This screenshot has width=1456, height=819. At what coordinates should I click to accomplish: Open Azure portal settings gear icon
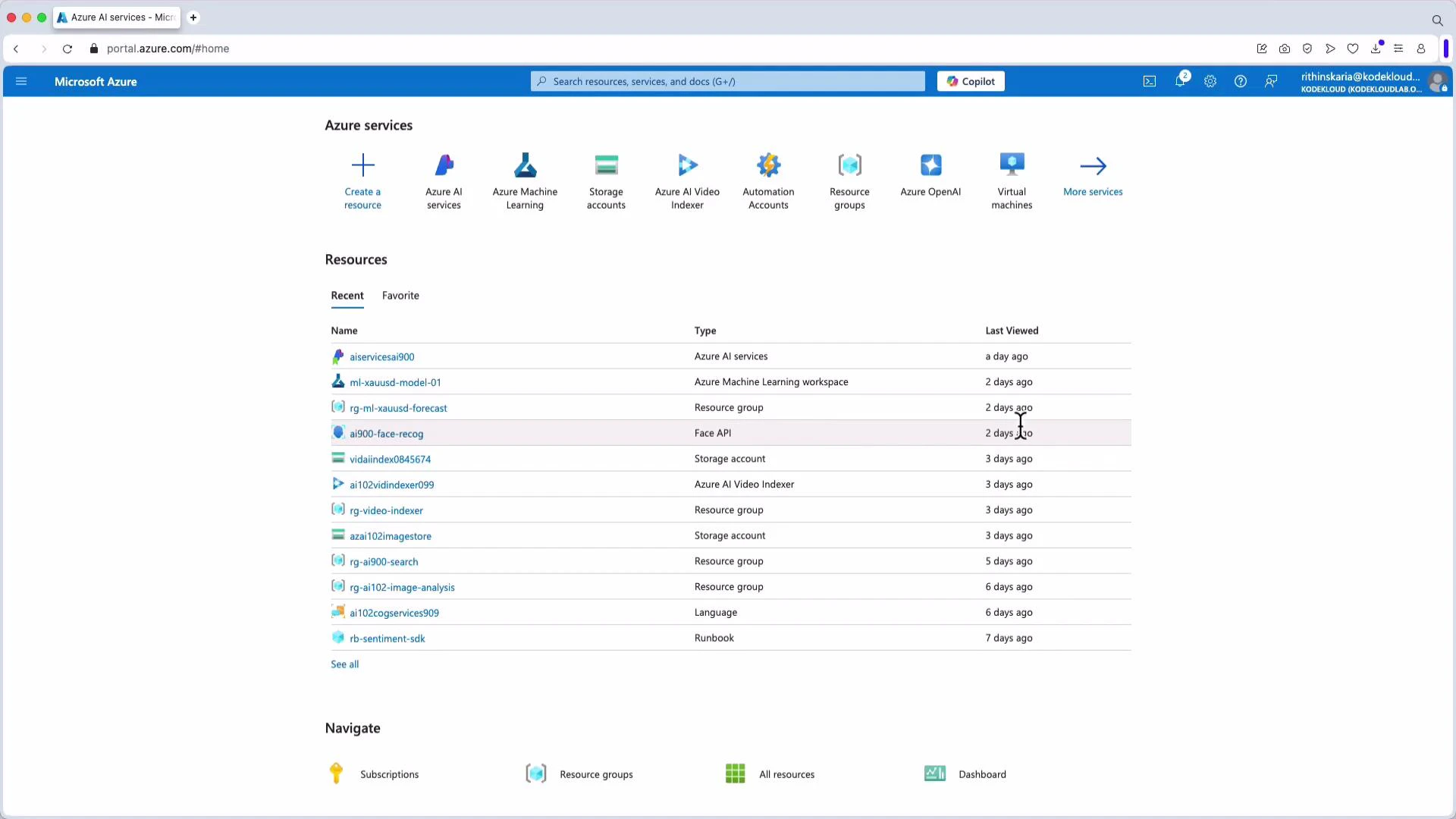[x=1210, y=81]
